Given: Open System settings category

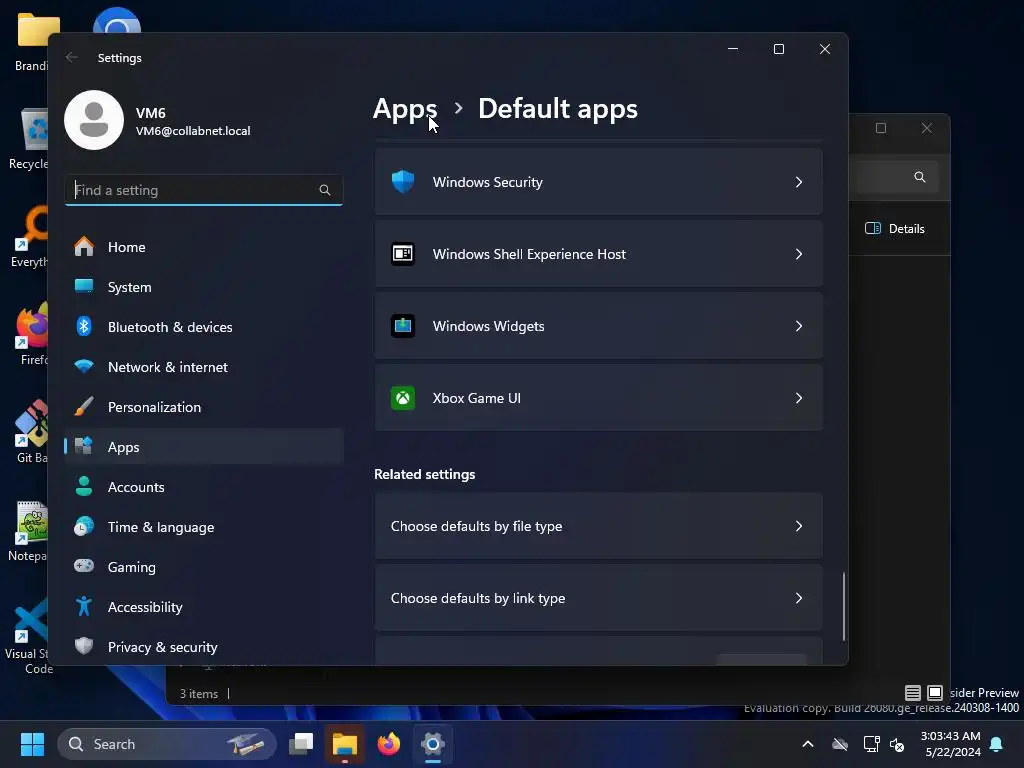Looking at the screenshot, I should tap(204, 287).
